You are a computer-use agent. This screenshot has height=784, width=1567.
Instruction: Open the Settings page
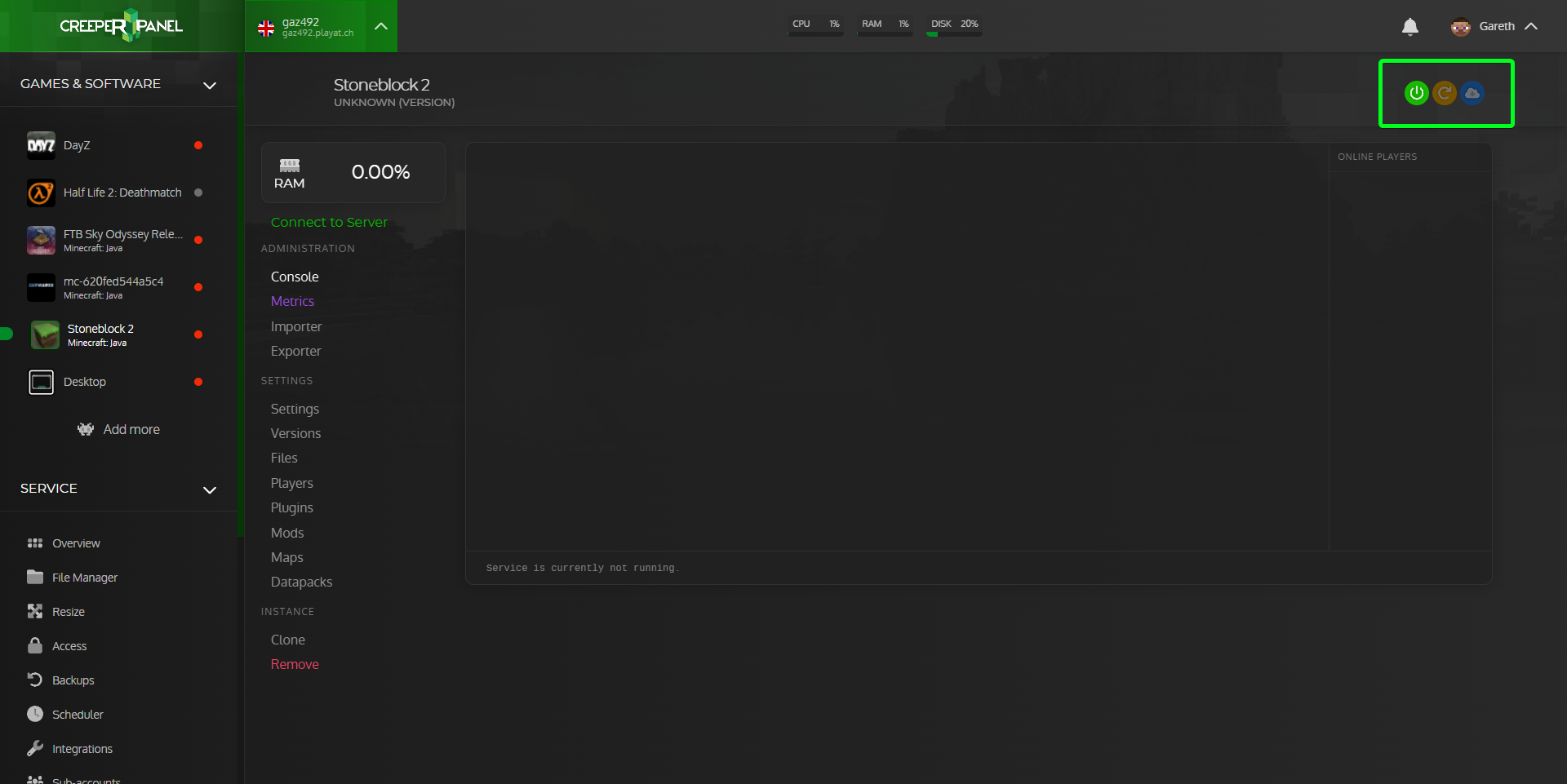click(295, 409)
